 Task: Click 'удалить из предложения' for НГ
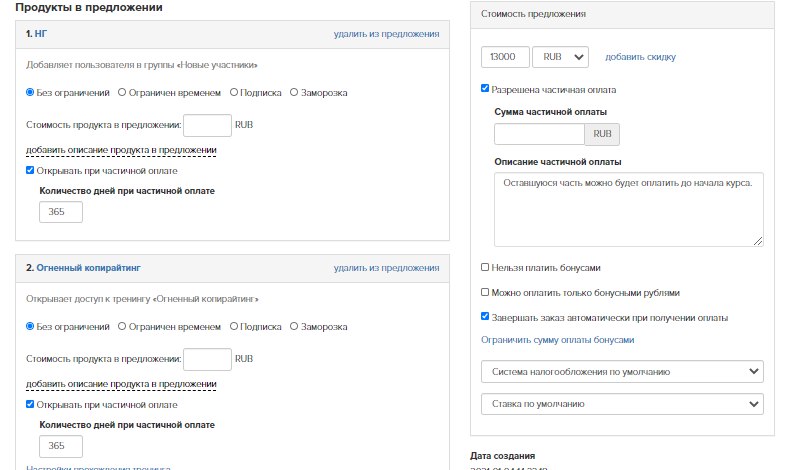[386, 34]
